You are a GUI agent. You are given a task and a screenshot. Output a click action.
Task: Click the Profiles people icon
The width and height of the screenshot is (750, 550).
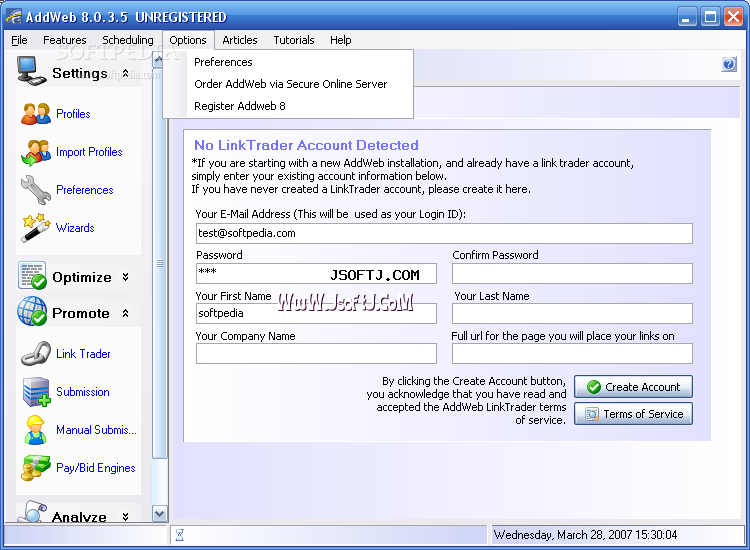coord(36,114)
